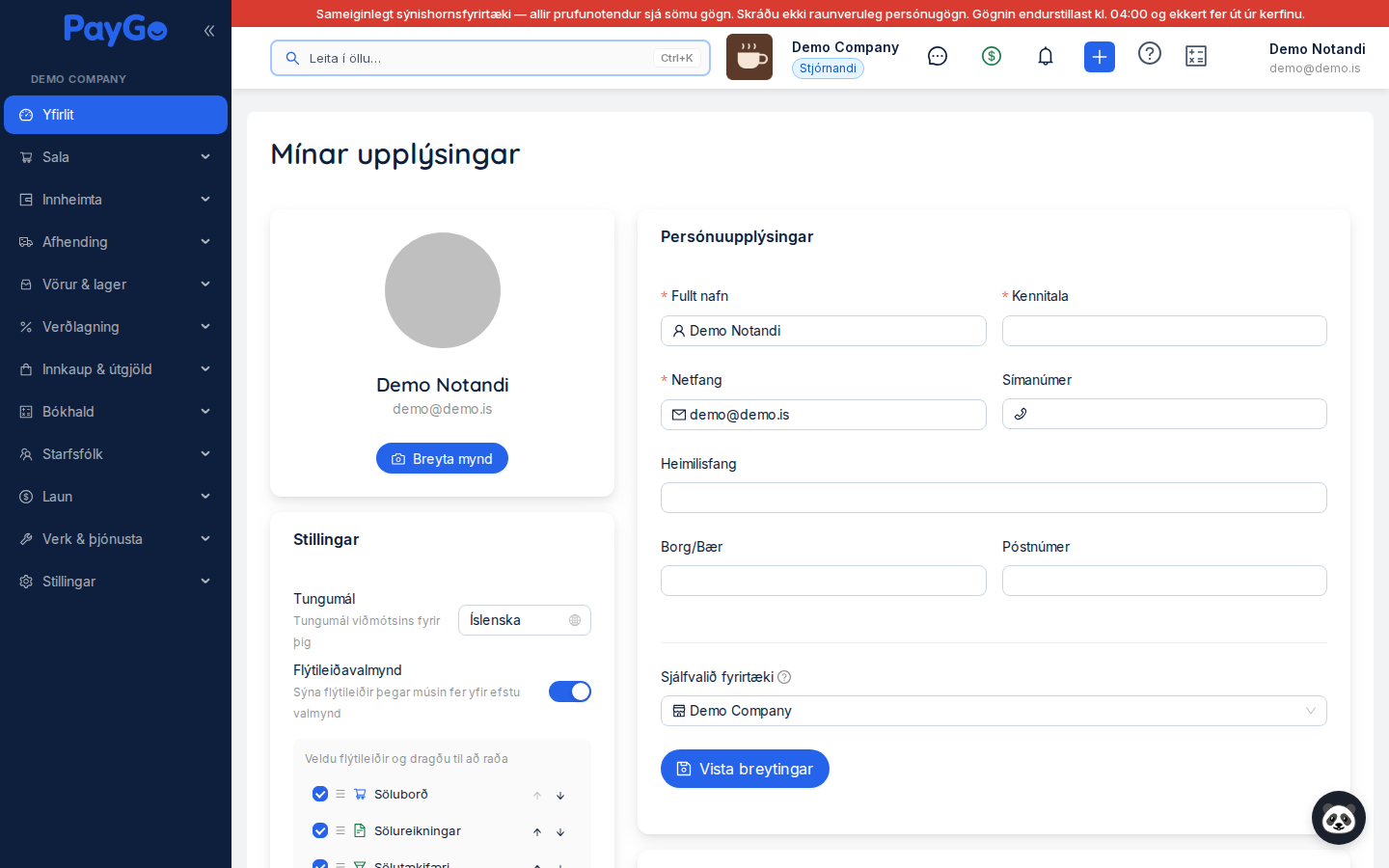Viewport: 1389px width, 868px height.
Task: Click the Söluborð shopping cart icon
Action: click(360, 794)
